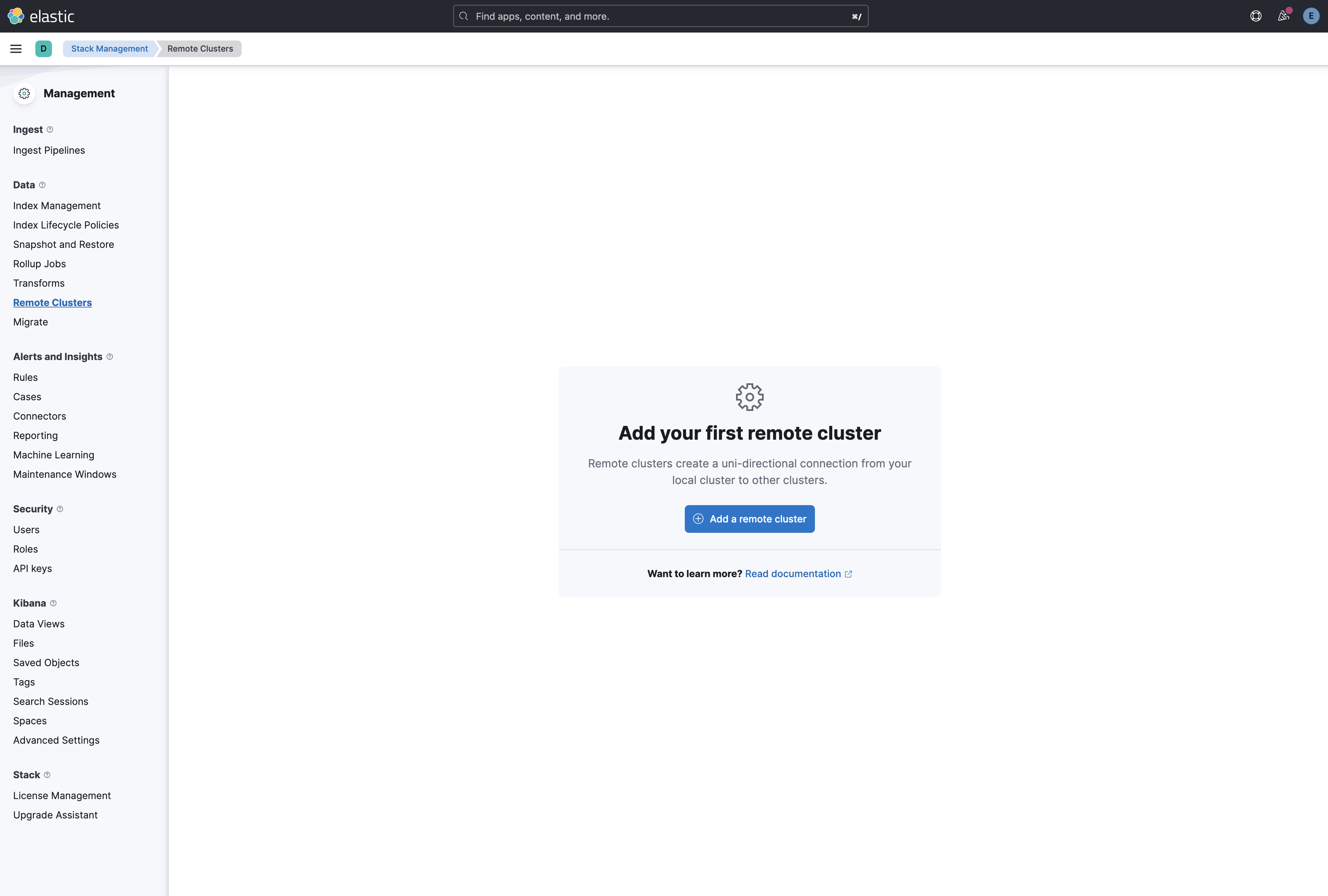Open Index Management from sidebar

coord(56,205)
